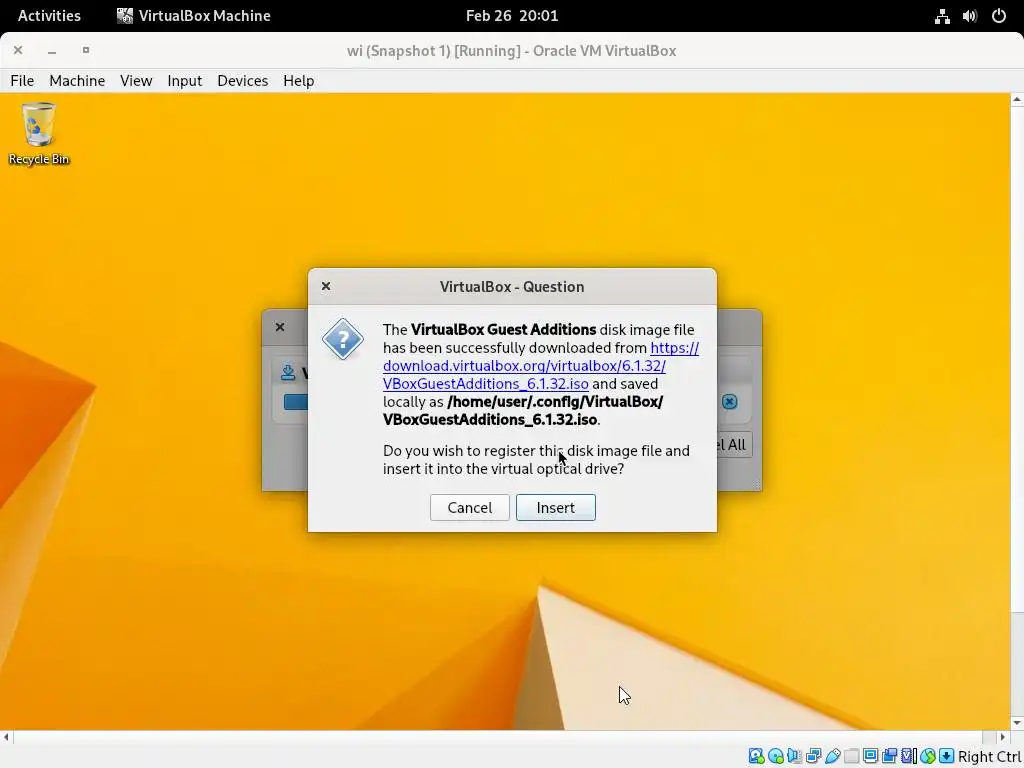The height and width of the screenshot is (768, 1024).
Task: Close the VirtualBox Question dialog
Action: (x=326, y=286)
